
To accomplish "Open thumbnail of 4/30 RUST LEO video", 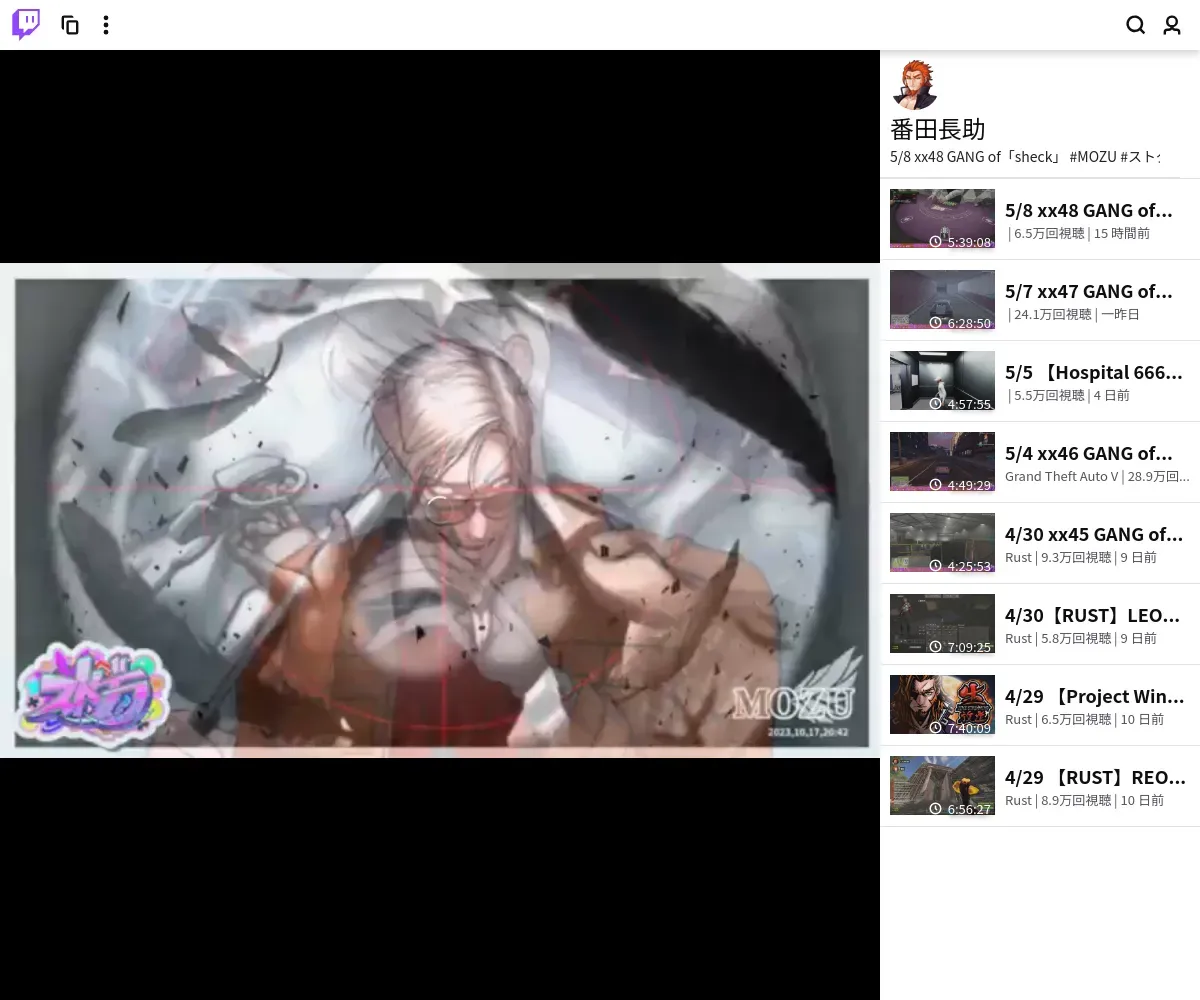I will coord(942,624).
